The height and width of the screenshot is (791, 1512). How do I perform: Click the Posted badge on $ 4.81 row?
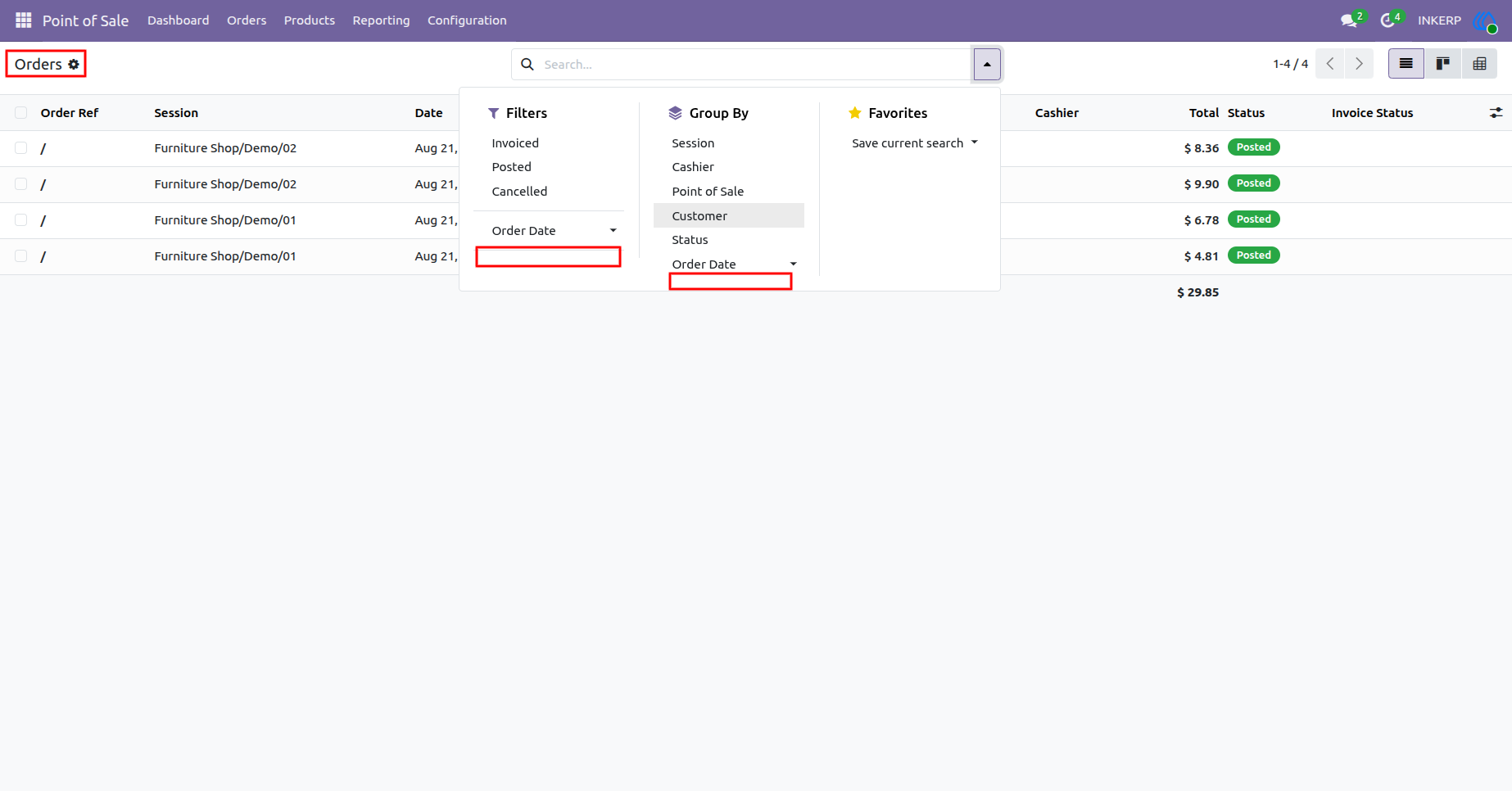tap(1253, 255)
